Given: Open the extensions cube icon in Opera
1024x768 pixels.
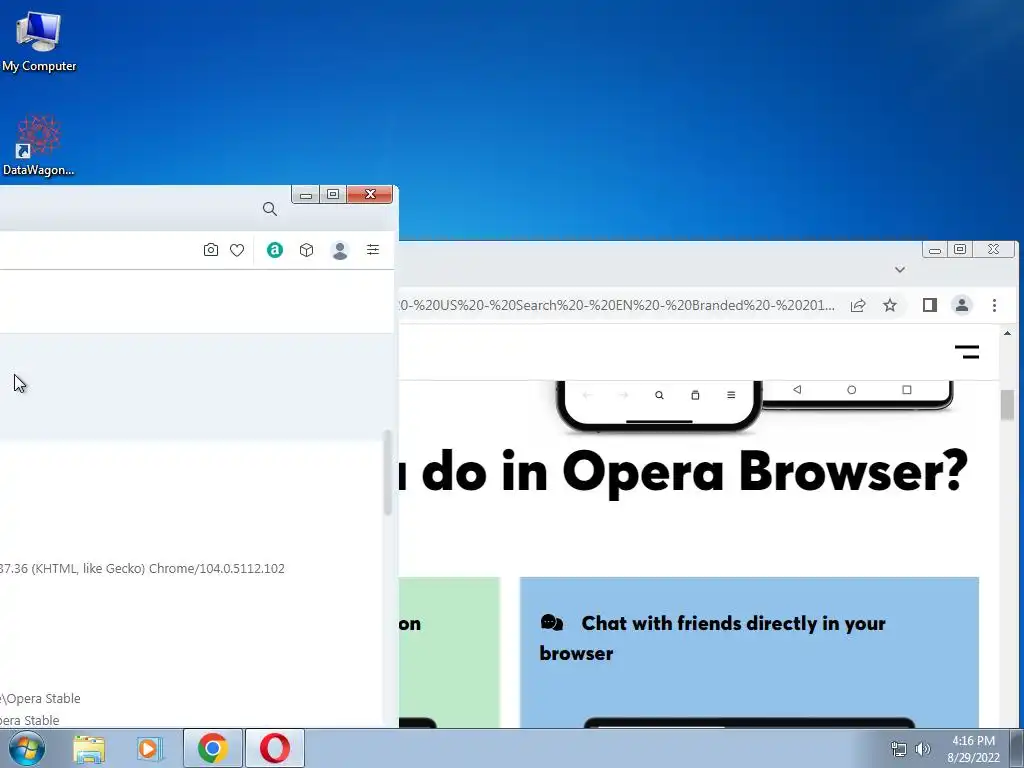Looking at the screenshot, I should click(306, 250).
